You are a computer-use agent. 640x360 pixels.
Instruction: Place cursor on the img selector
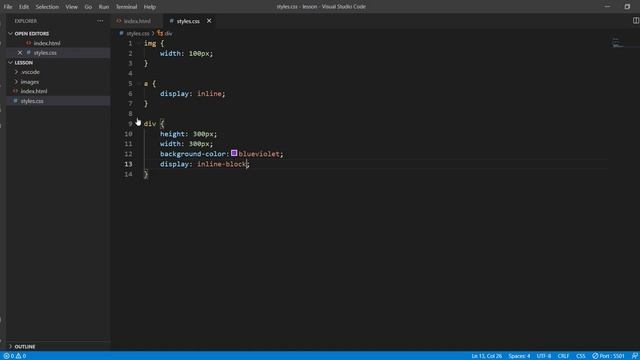(x=150, y=43)
